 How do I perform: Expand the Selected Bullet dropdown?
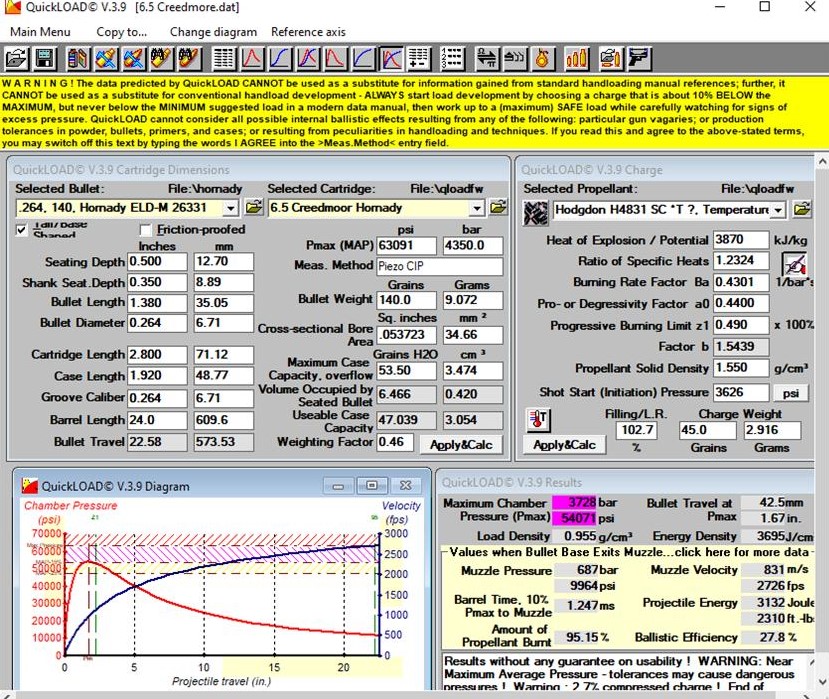point(231,208)
